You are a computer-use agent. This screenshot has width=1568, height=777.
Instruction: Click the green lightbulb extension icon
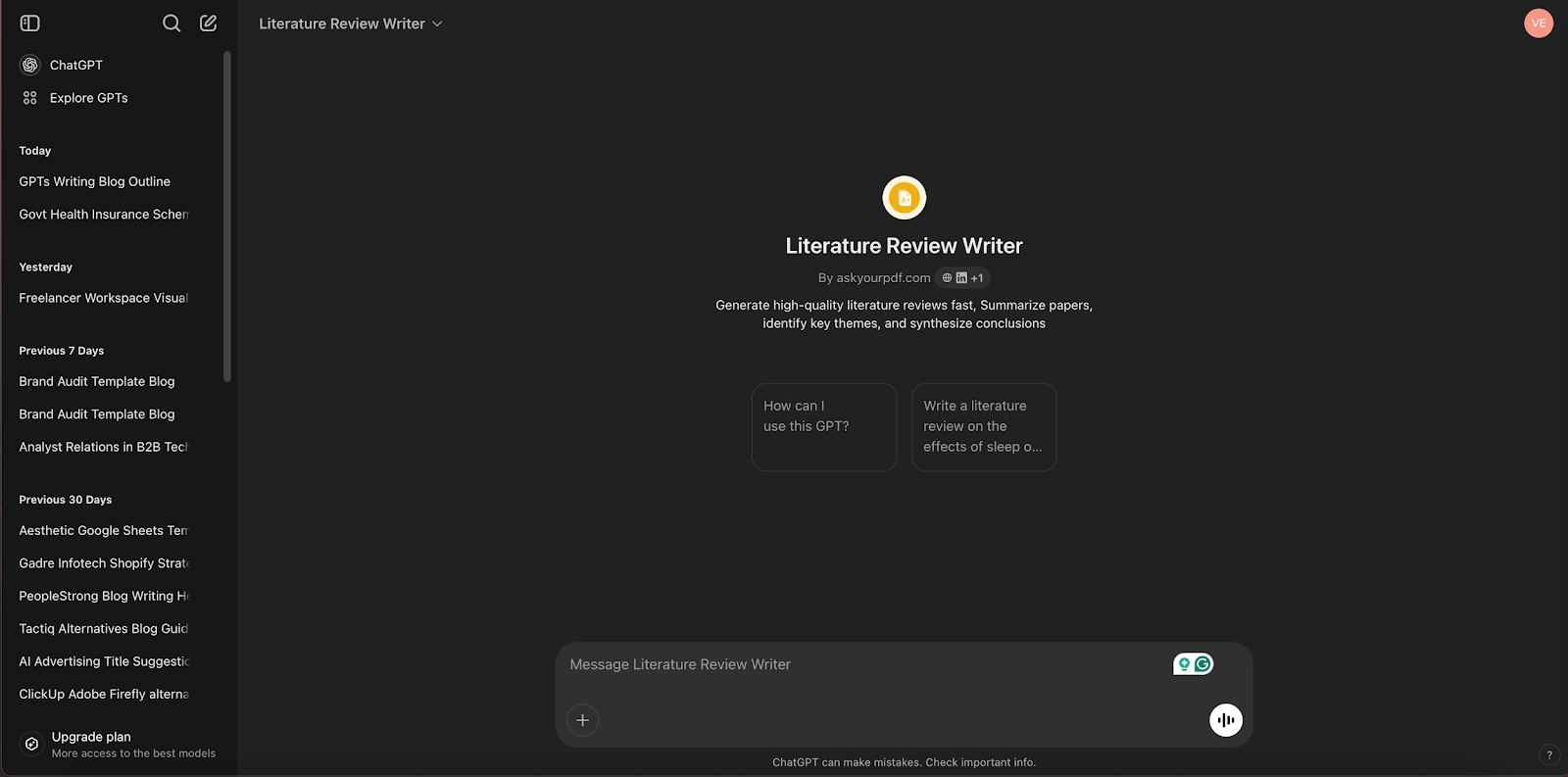[1184, 664]
